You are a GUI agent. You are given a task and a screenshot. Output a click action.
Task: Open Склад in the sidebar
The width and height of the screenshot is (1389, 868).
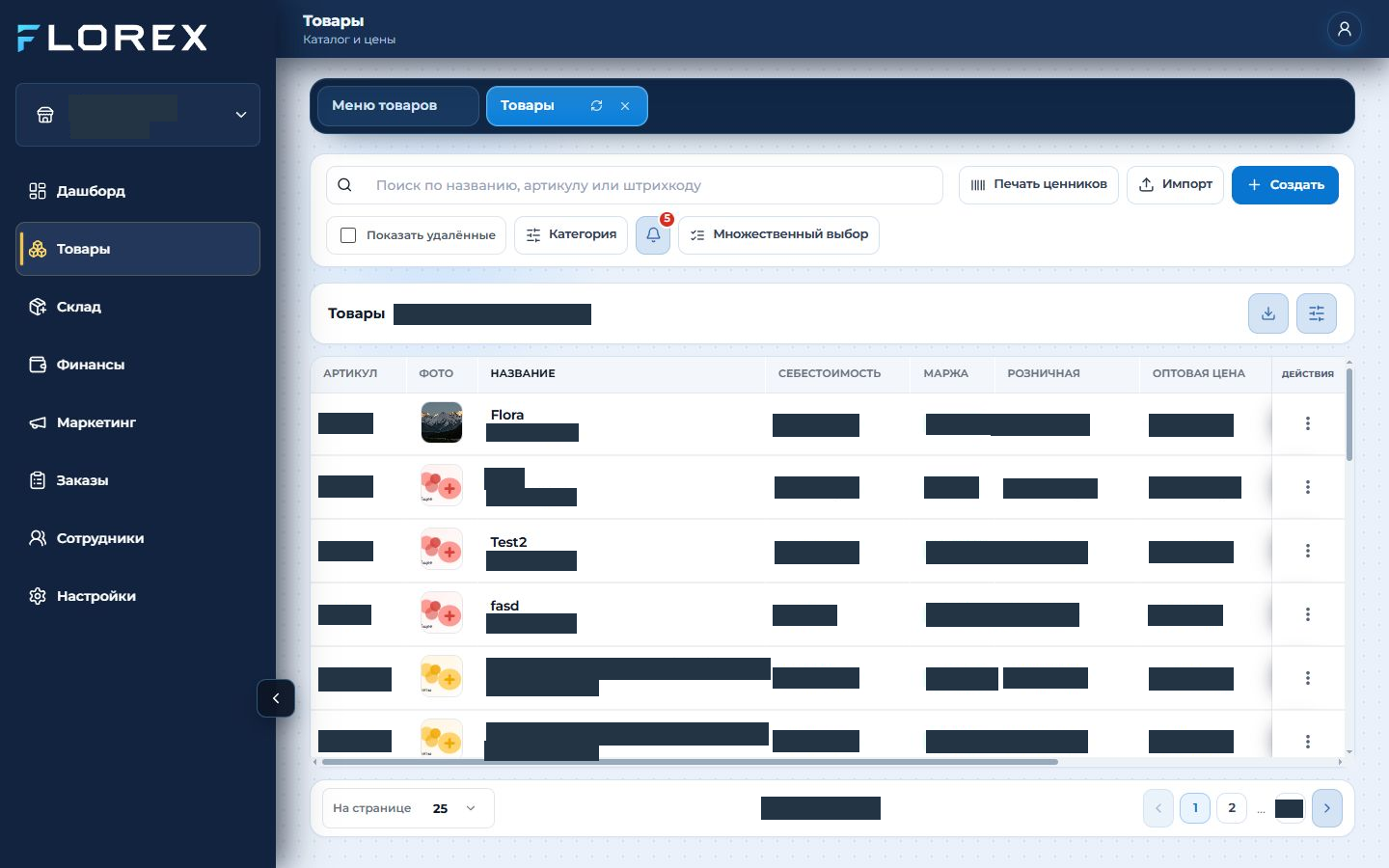(138, 307)
